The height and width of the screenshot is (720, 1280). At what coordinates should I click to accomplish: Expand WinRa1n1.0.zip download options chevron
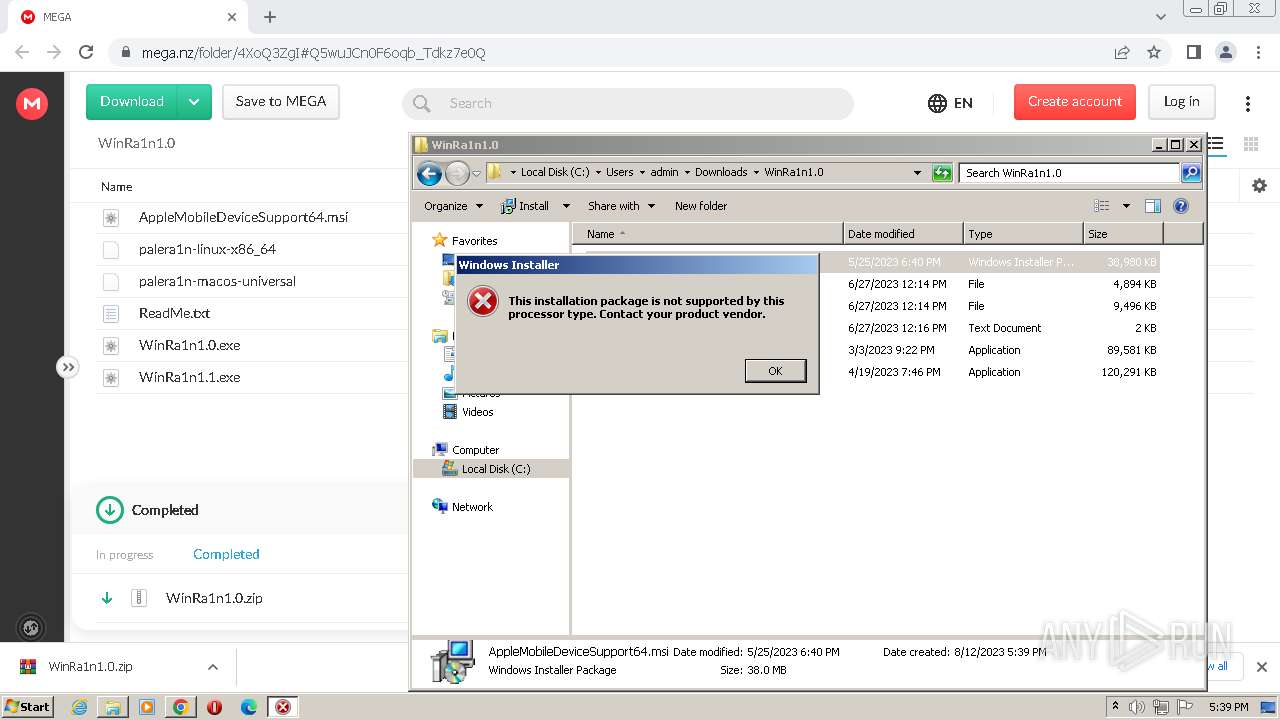(212, 667)
